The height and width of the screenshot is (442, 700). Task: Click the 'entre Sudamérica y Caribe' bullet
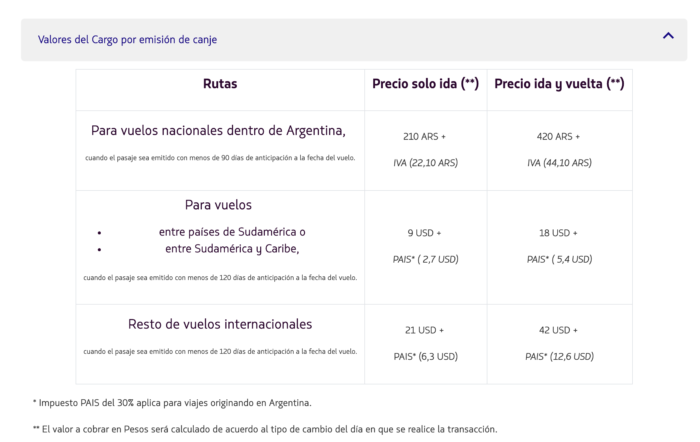pos(232,249)
